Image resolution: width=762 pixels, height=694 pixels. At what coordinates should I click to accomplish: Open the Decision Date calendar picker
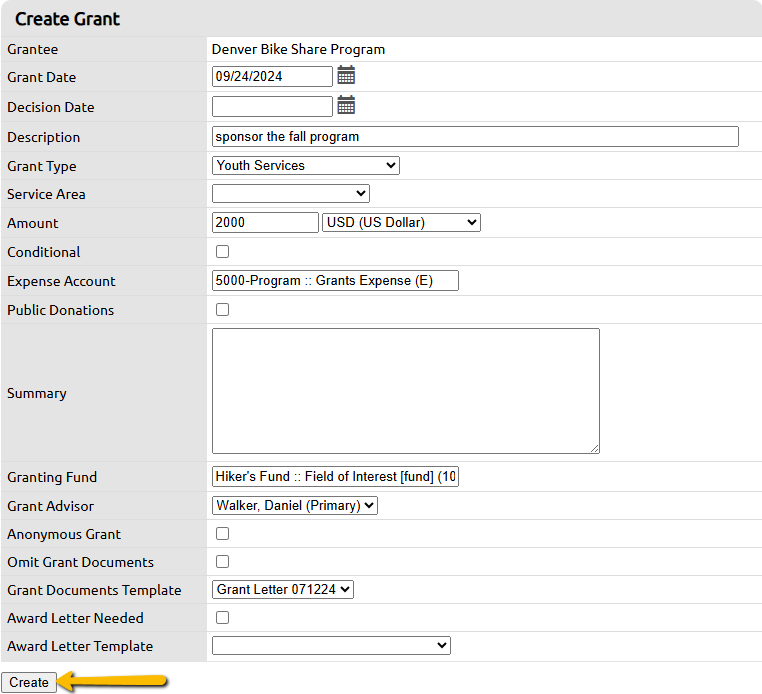(346, 104)
